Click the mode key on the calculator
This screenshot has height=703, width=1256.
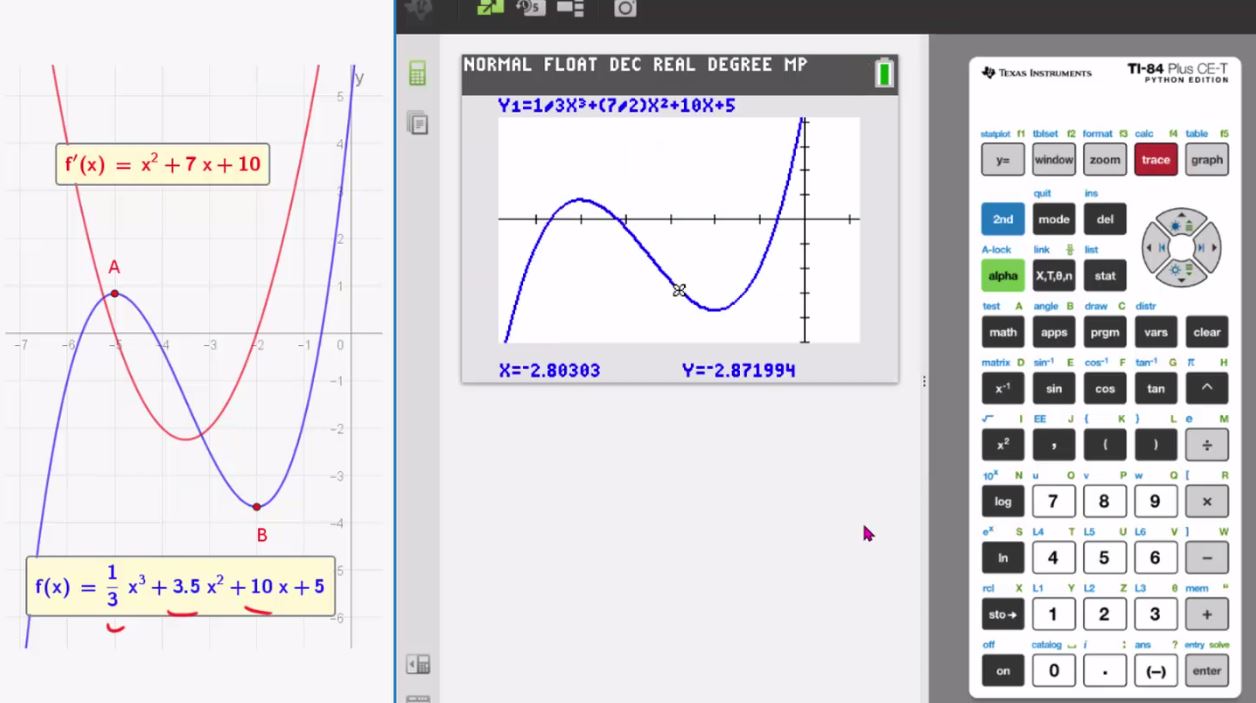tap(1054, 219)
